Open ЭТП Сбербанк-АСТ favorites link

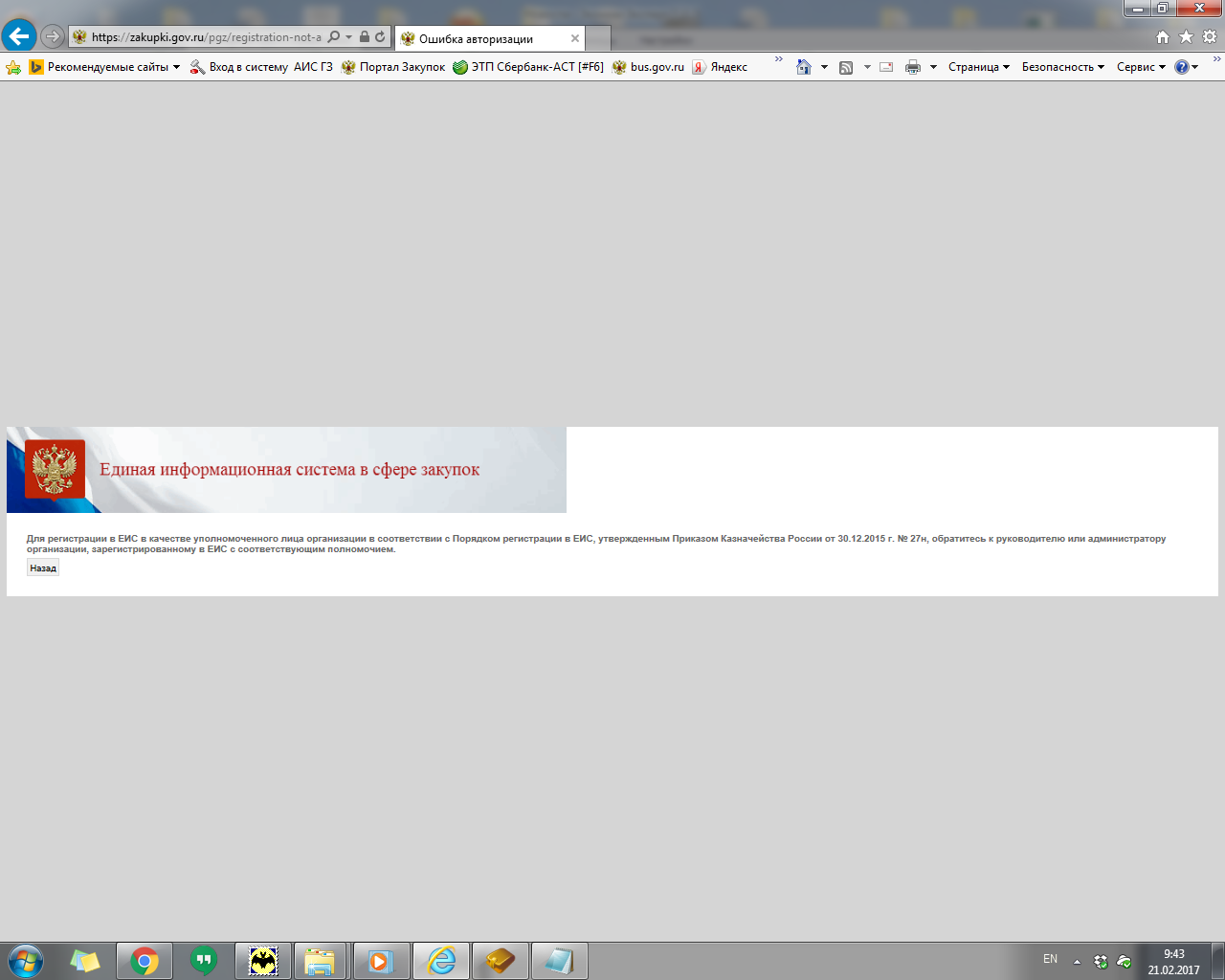pos(528,67)
